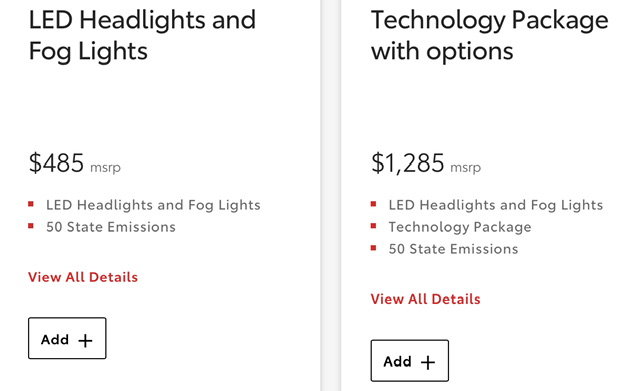640x391 pixels.
Task: Open View All Details for the $485 package
Action: point(83,277)
